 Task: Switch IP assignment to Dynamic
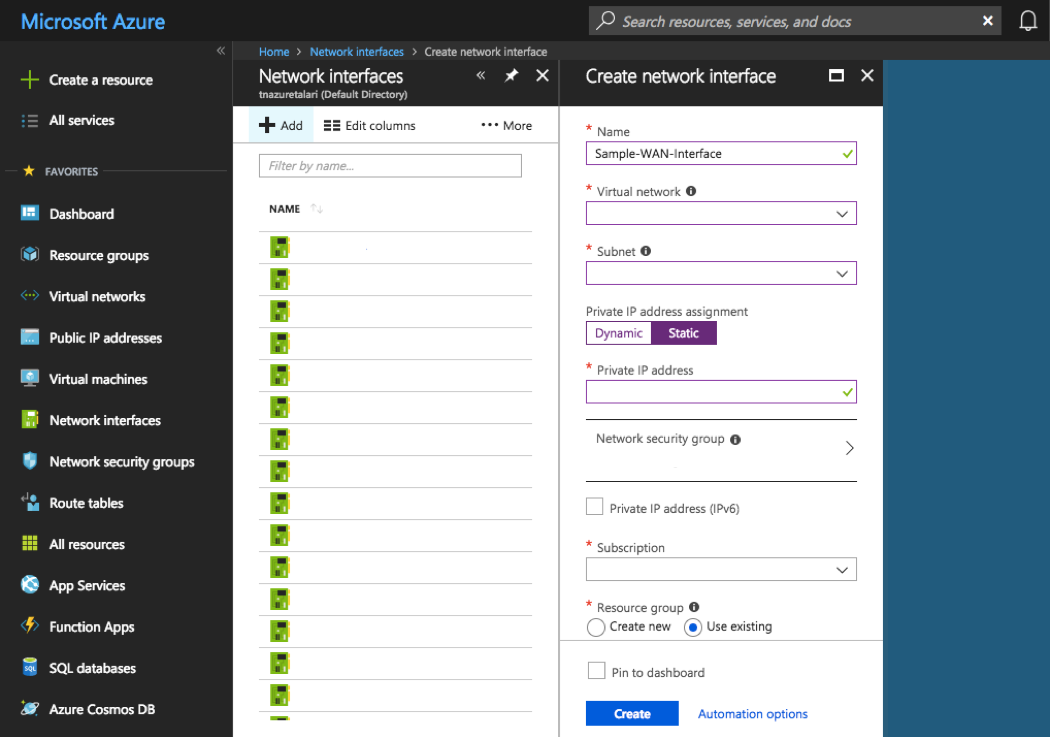coord(618,333)
